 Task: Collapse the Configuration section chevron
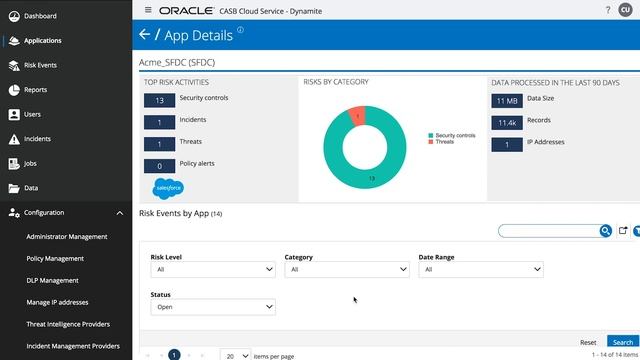120,213
